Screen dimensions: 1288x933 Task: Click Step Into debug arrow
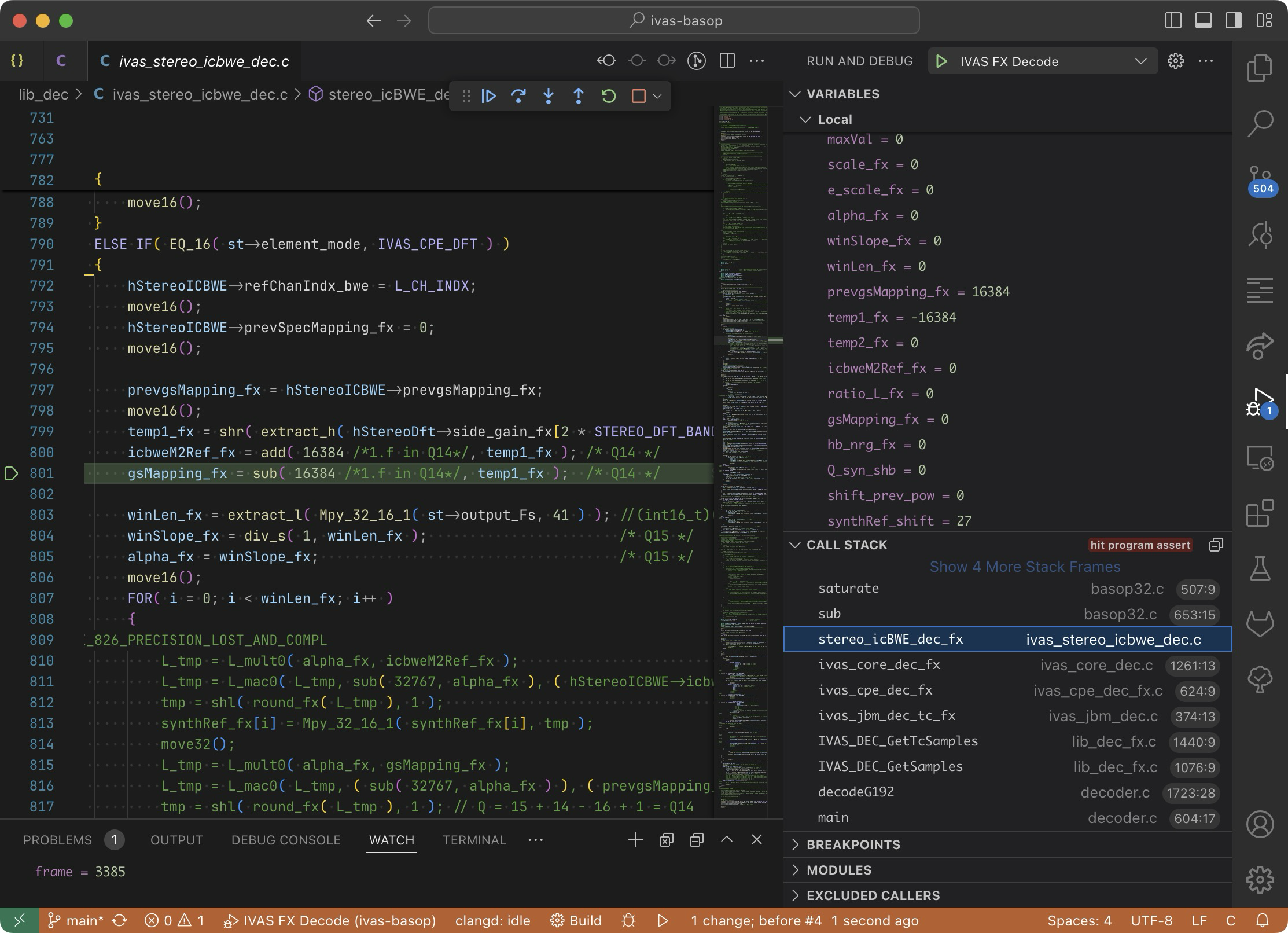click(x=549, y=95)
